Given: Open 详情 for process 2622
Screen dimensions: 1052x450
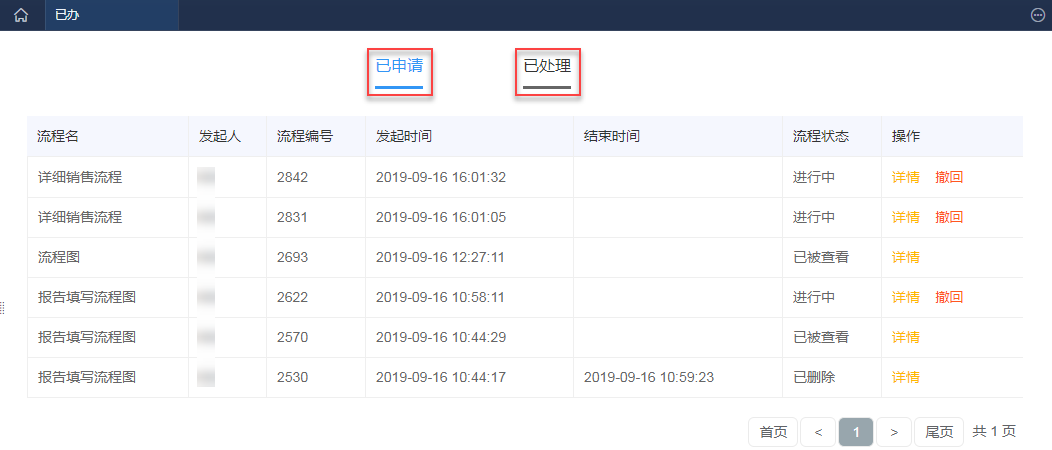Looking at the screenshot, I should tap(905, 297).
